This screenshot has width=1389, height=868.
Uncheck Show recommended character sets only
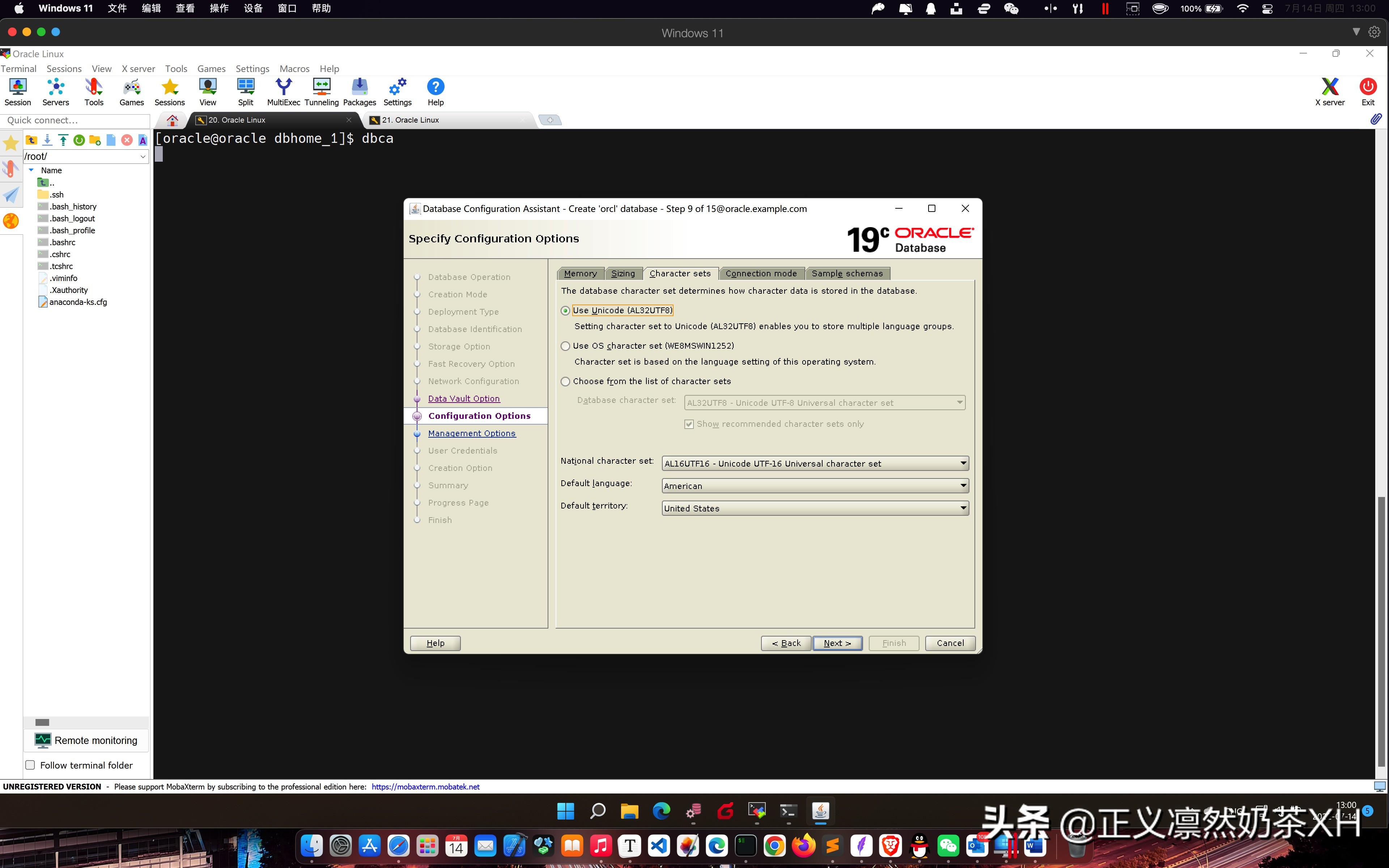[x=689, y=424]
